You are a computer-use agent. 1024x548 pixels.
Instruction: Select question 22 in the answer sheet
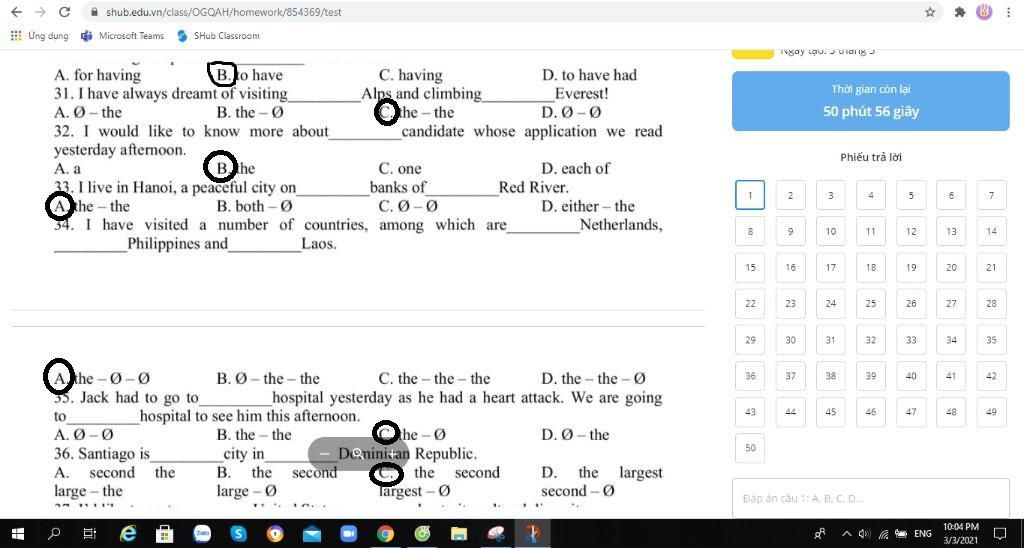pos(750,304)
